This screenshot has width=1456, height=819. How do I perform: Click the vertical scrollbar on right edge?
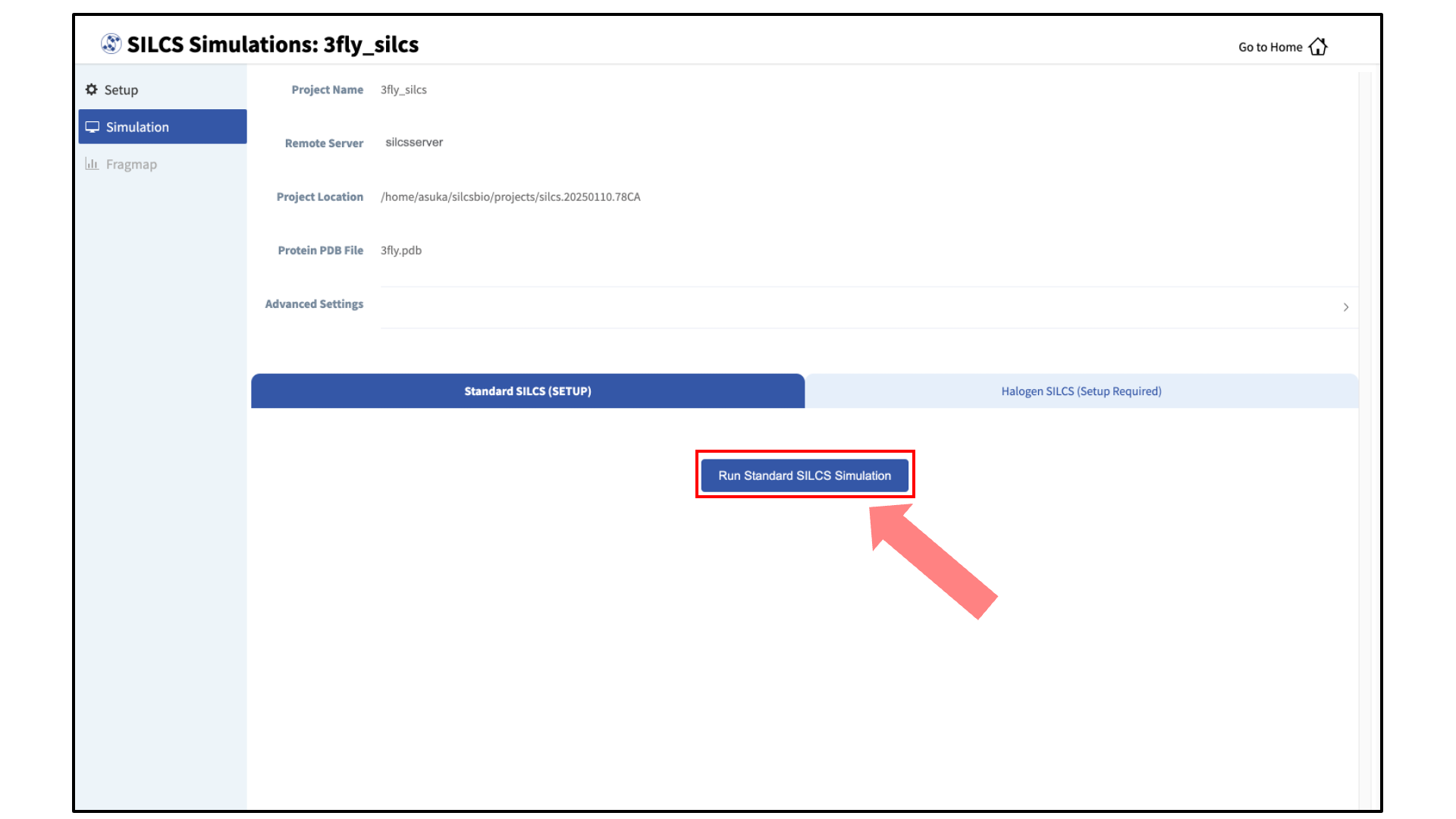pyautogui.click(x=1365, y=440)
